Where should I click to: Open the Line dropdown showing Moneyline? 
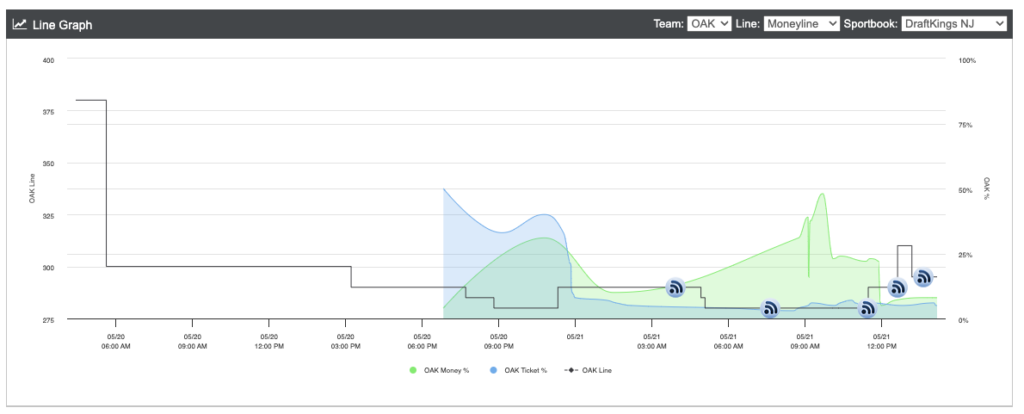point(802,24)
